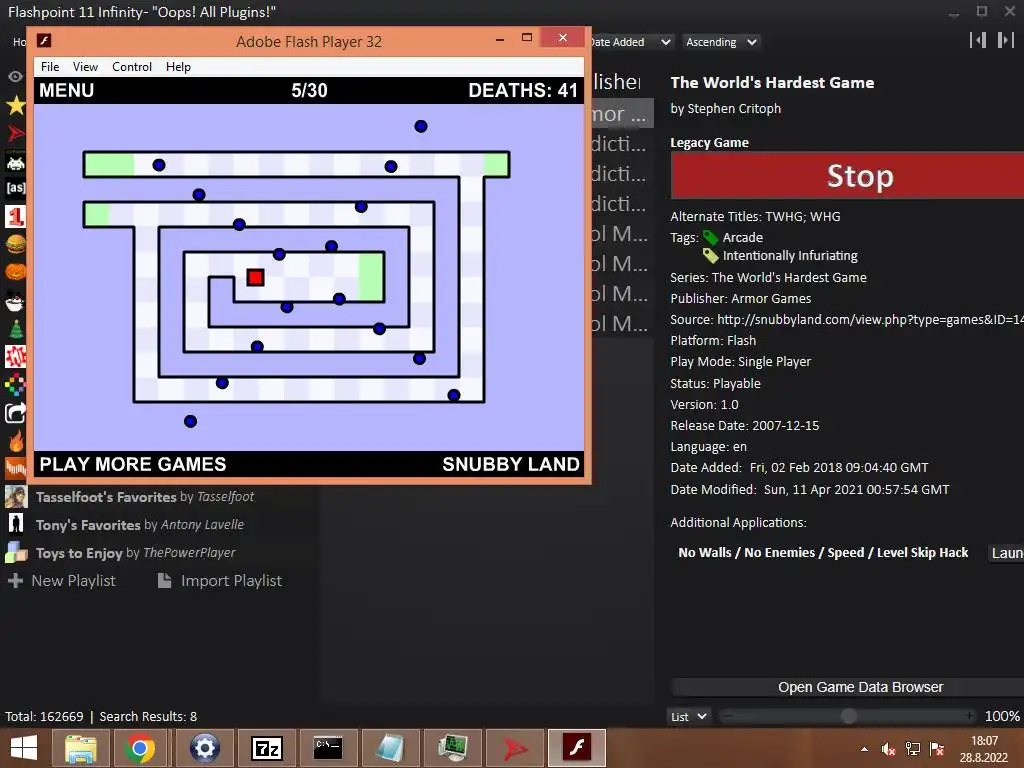Click the muted volume tray icon
The width and height of the screenshot is (1024, 768).
888,749
